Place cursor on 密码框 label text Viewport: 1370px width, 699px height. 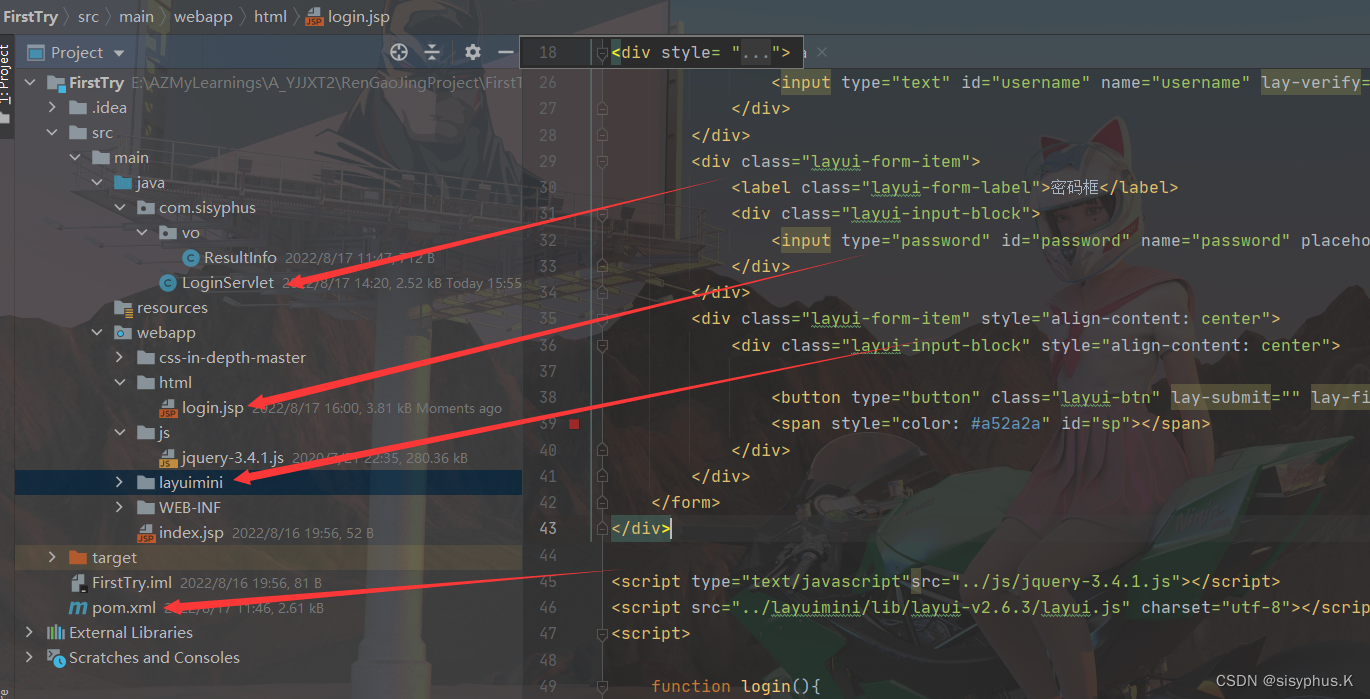1074,187
